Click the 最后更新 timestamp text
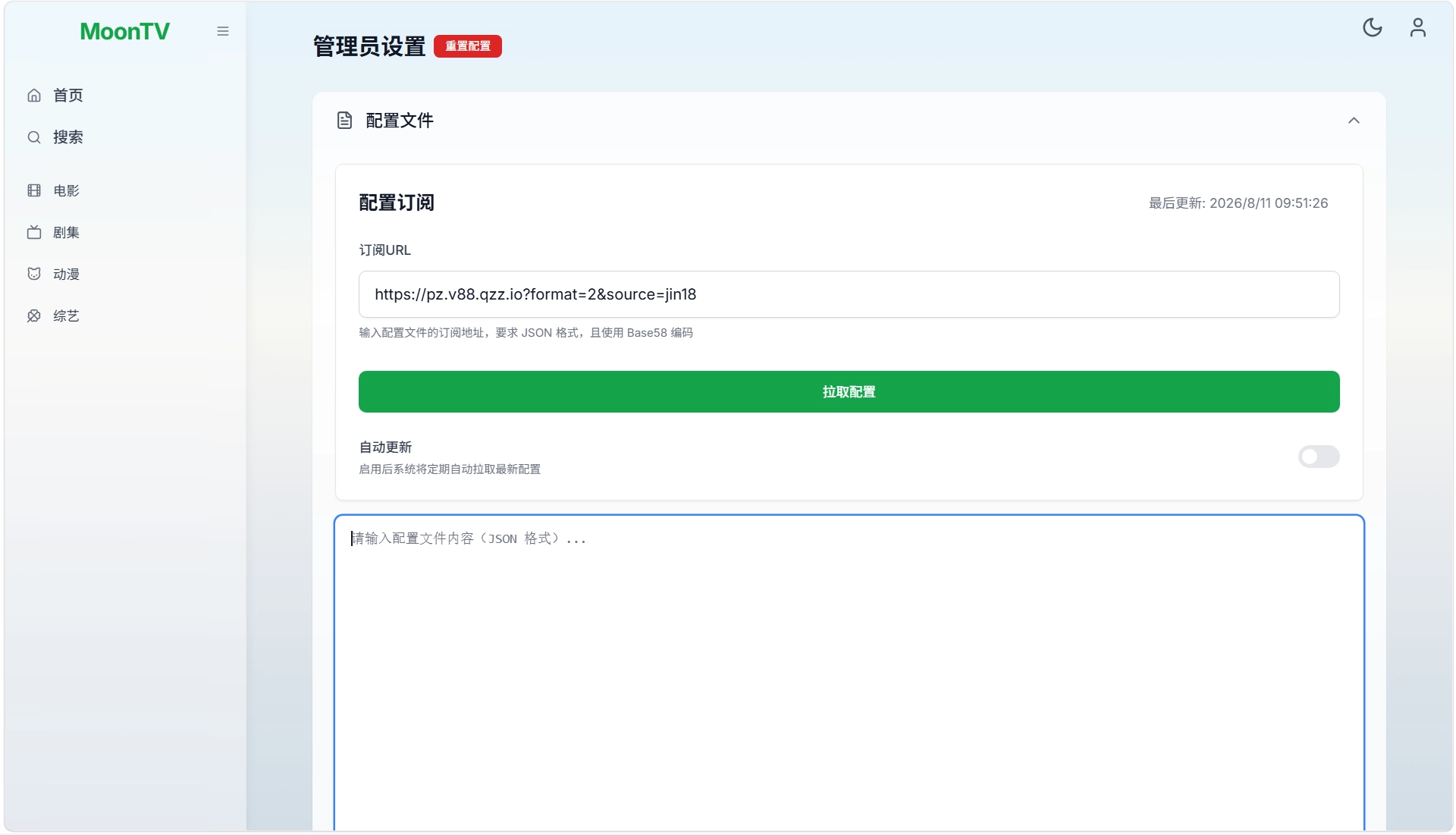Viewport: 1456px width, 835px height. click(1238, 203)
